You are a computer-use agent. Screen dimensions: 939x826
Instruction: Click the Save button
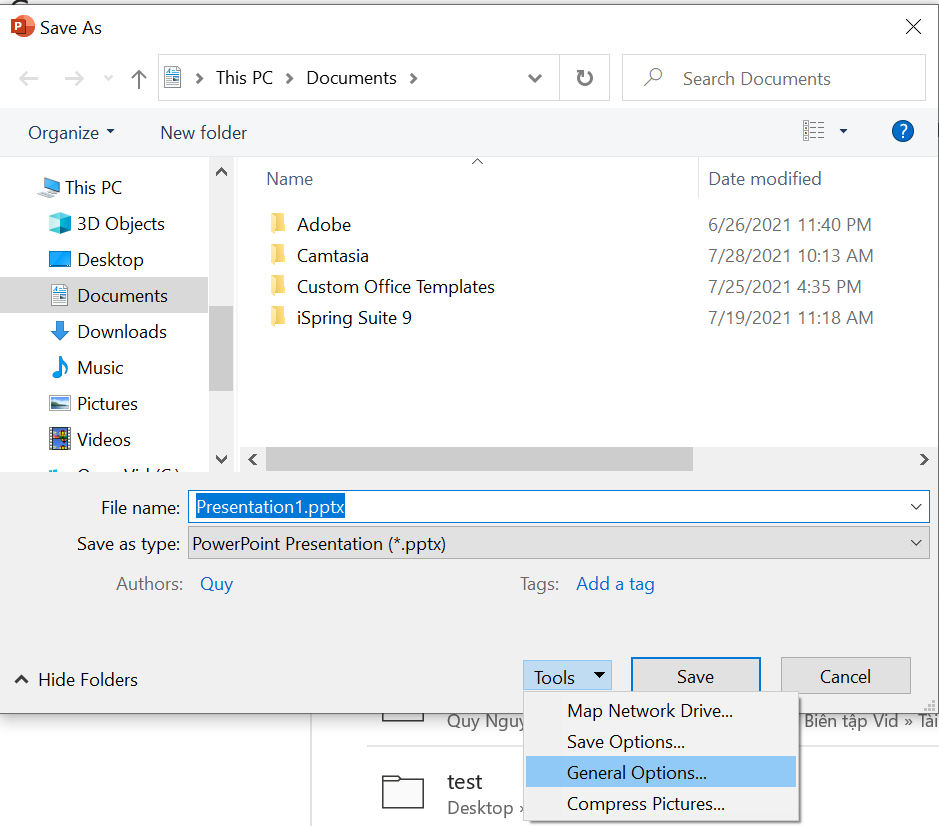tap(695, 676)
